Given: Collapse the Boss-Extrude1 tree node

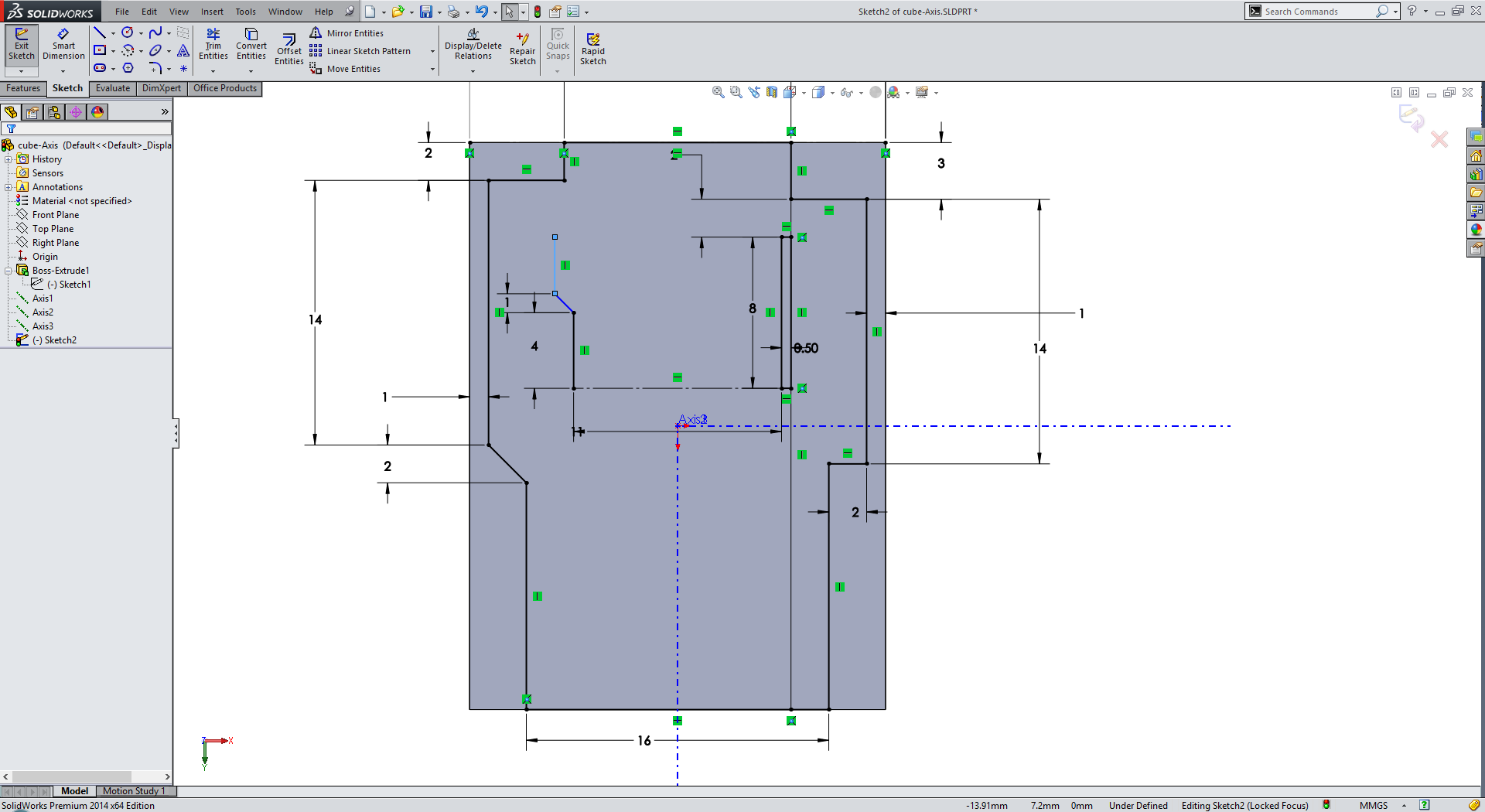Looking at the screenshot, I should coord(9,271).
